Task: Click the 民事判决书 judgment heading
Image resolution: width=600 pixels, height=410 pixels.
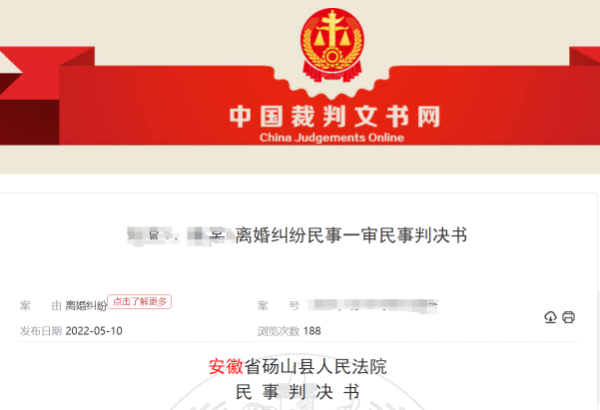Action: [298, 392]
